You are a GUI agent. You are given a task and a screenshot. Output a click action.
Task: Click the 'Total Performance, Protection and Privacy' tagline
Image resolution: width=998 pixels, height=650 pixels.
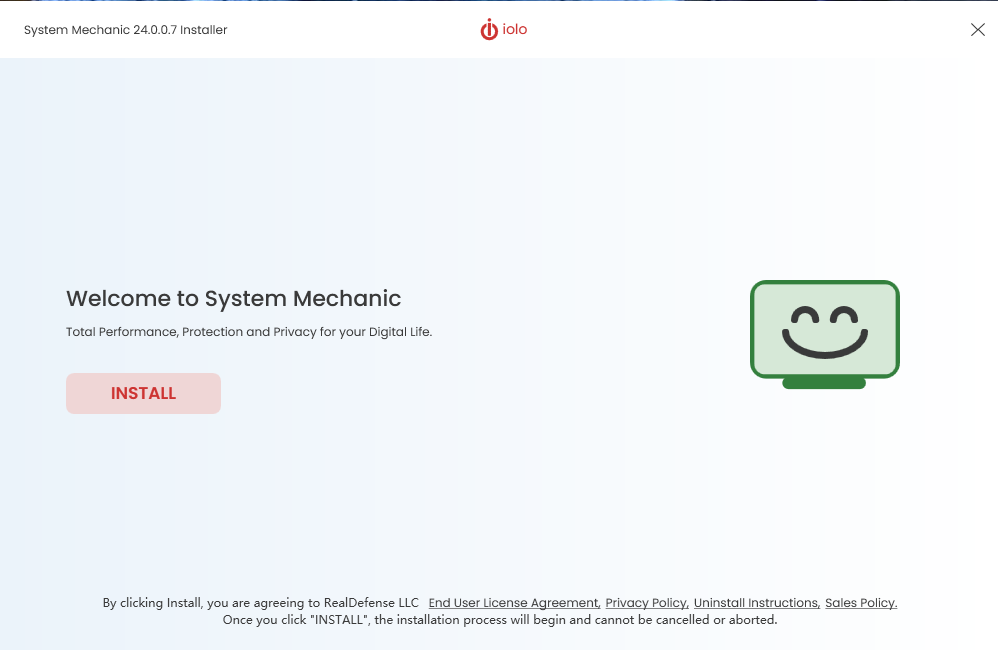coord(248,331)
